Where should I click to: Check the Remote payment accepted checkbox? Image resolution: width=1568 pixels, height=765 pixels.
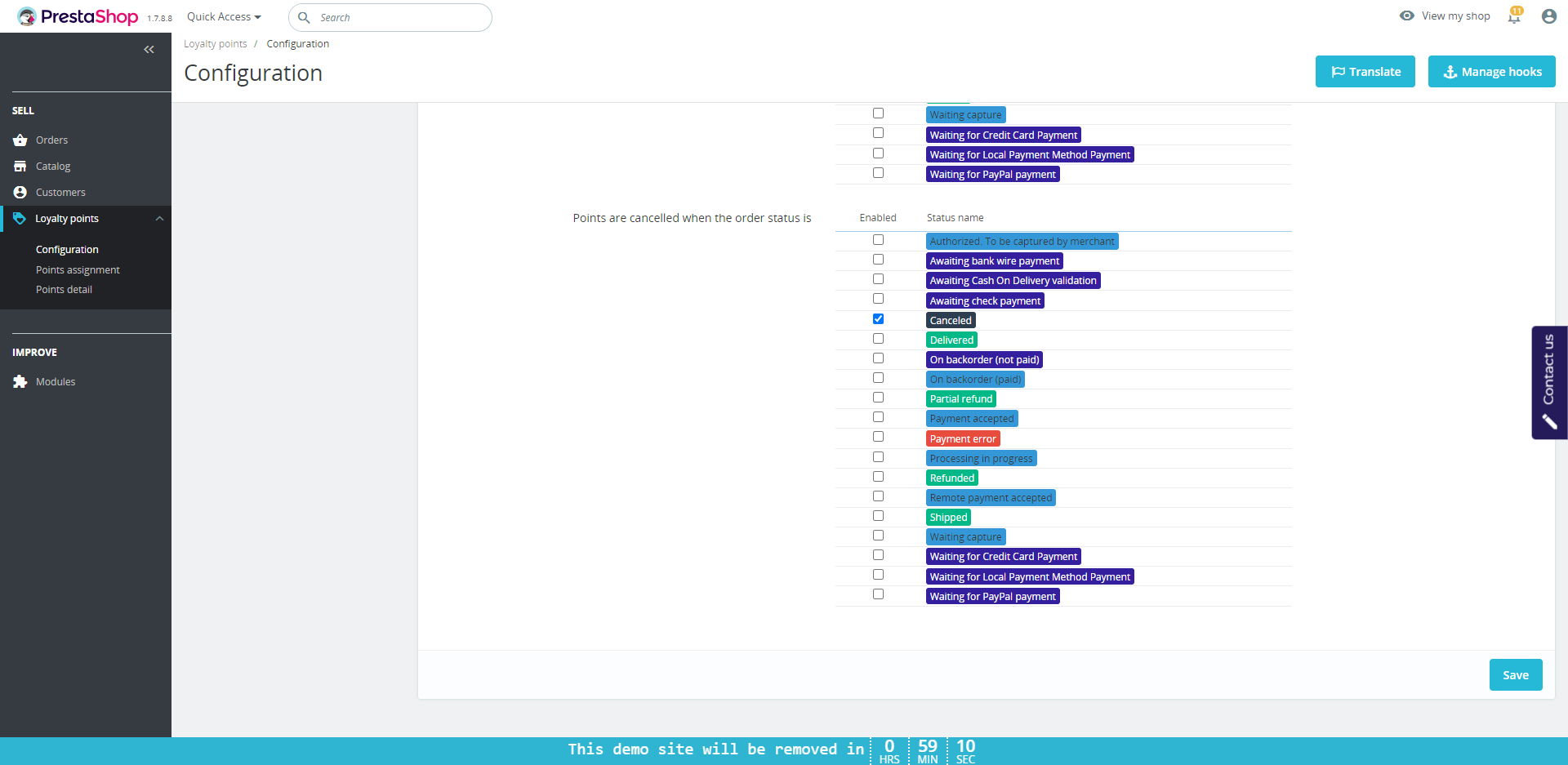tap(878, 496)
